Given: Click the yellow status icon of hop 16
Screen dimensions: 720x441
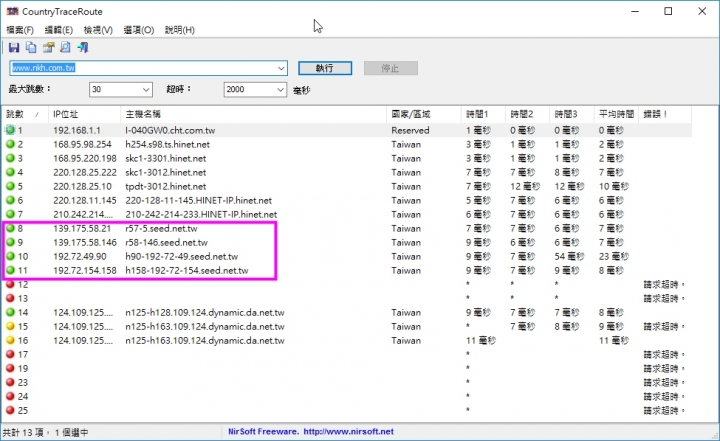Looking at the screenshot, I should pos(10,340).
